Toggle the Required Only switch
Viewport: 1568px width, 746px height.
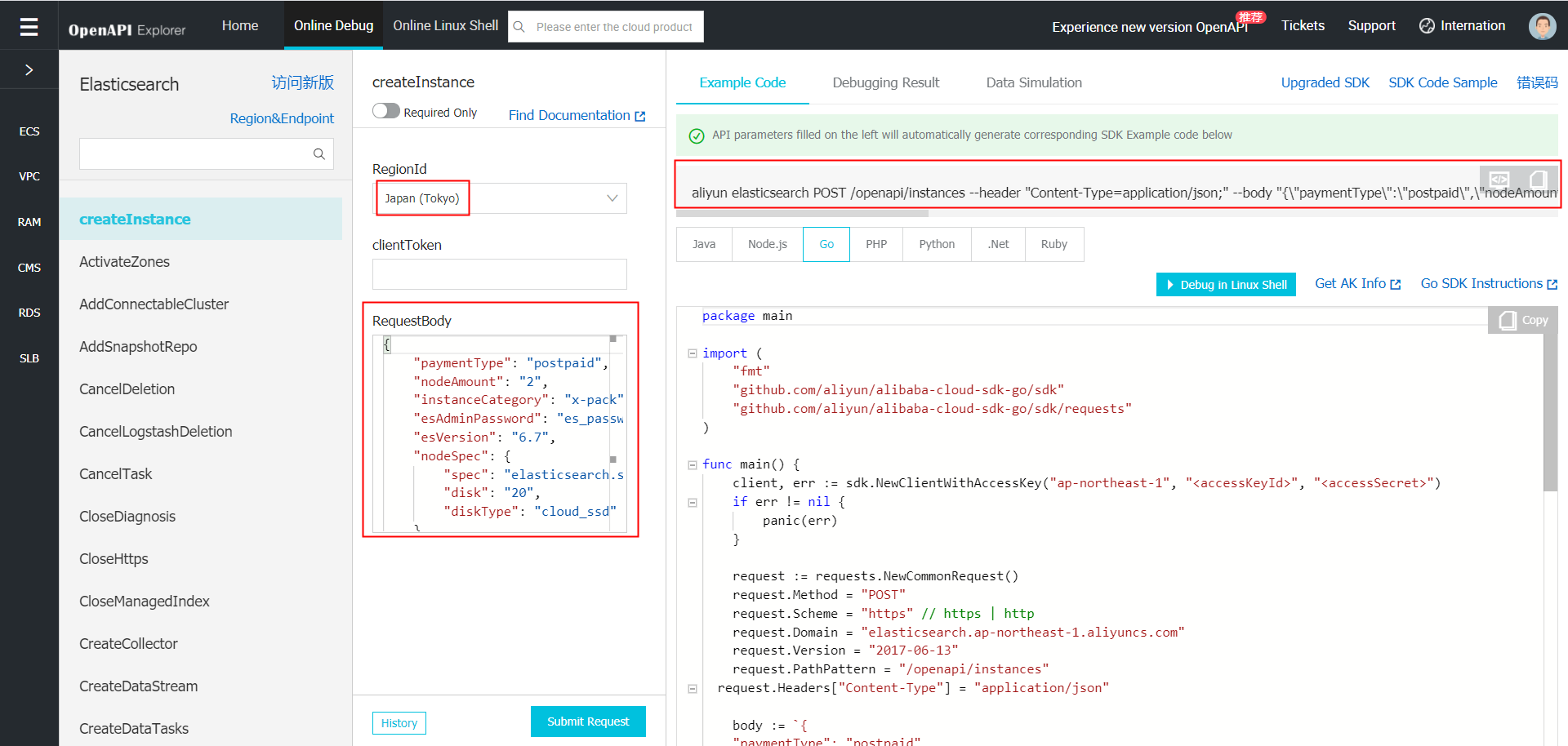(x=385, y=111)
